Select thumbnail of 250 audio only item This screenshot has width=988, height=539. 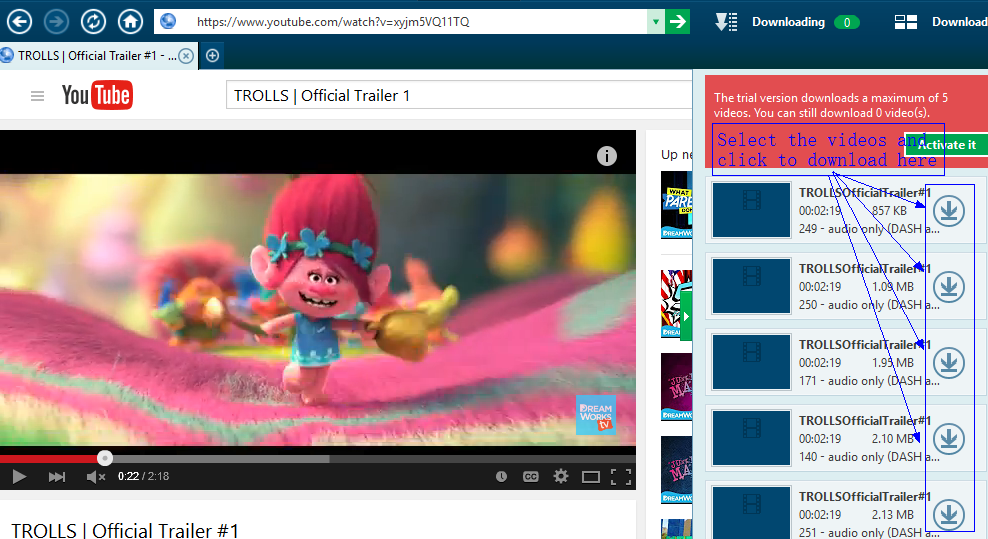(752, 286)
